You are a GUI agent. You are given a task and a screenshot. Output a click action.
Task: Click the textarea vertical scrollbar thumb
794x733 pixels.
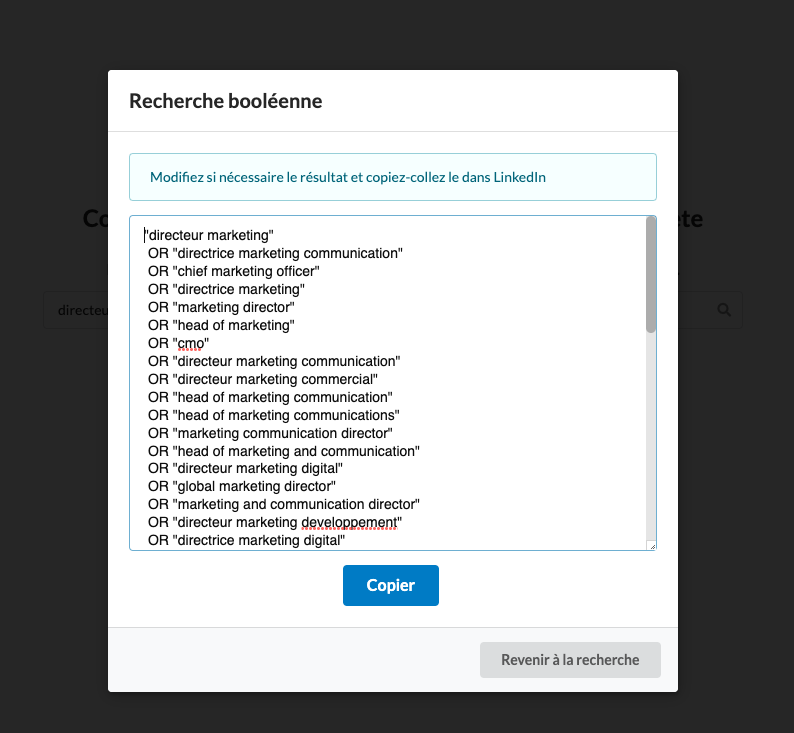pos(651,275)
